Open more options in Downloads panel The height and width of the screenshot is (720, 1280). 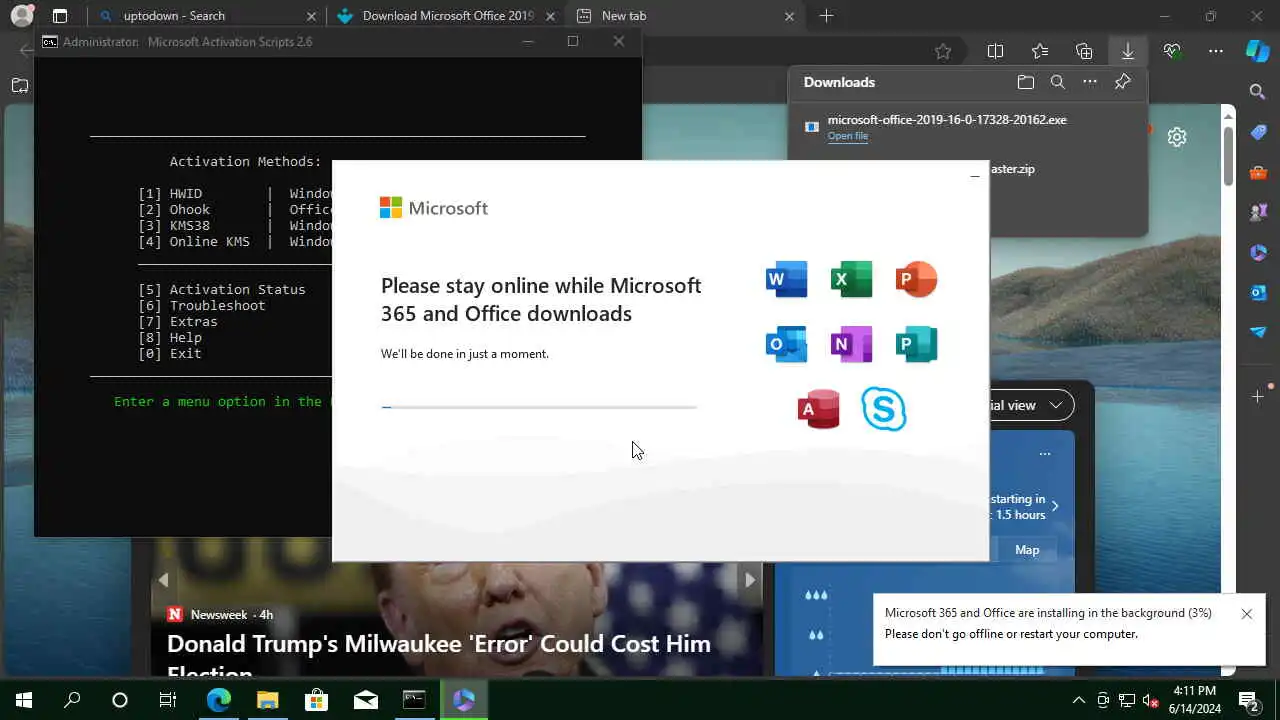[1090, 82]
